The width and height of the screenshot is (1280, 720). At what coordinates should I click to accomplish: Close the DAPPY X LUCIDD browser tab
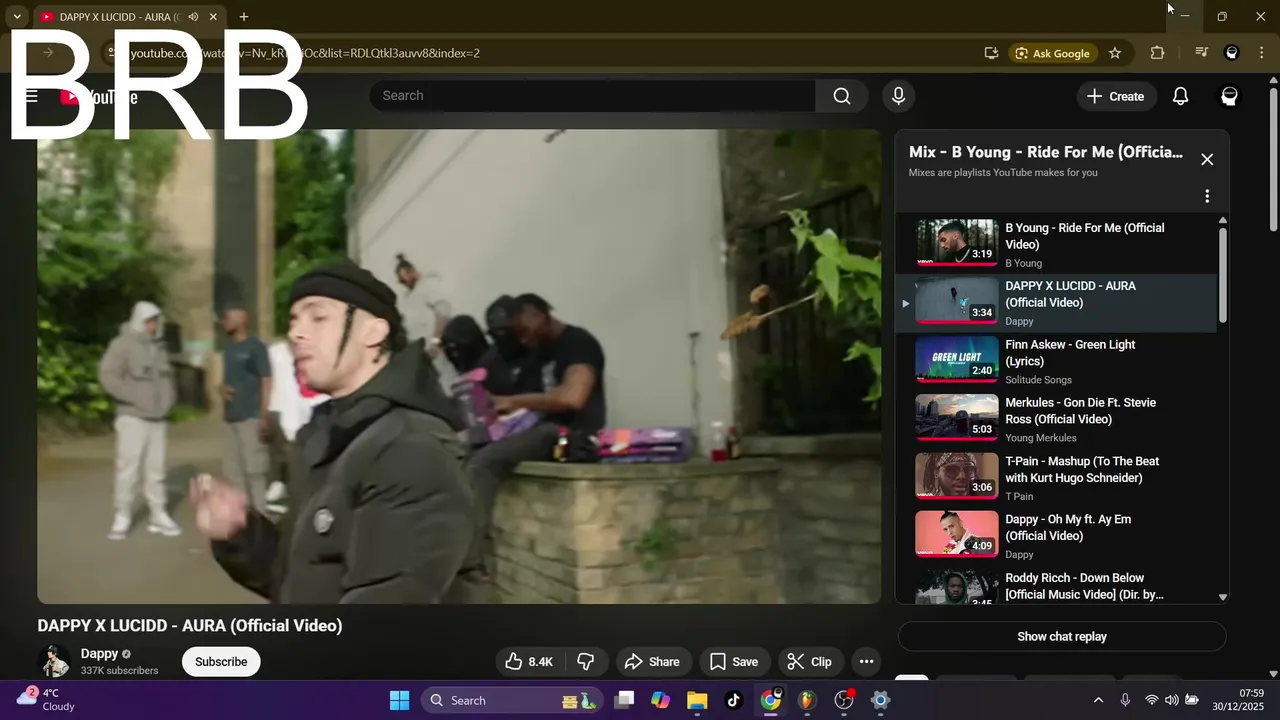tap(213, 17)
